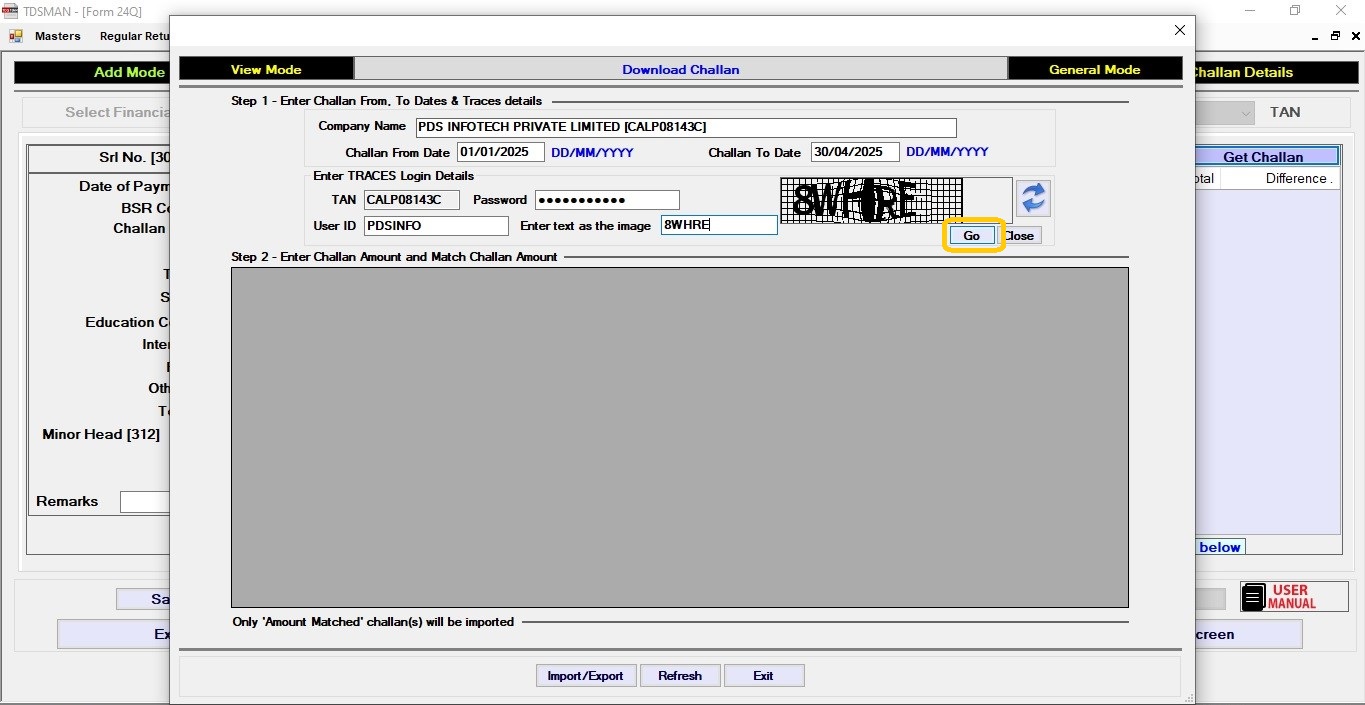The image size is (1365, 705).
Task: Click the User ID text field
Action: click(x=436, y=226)
